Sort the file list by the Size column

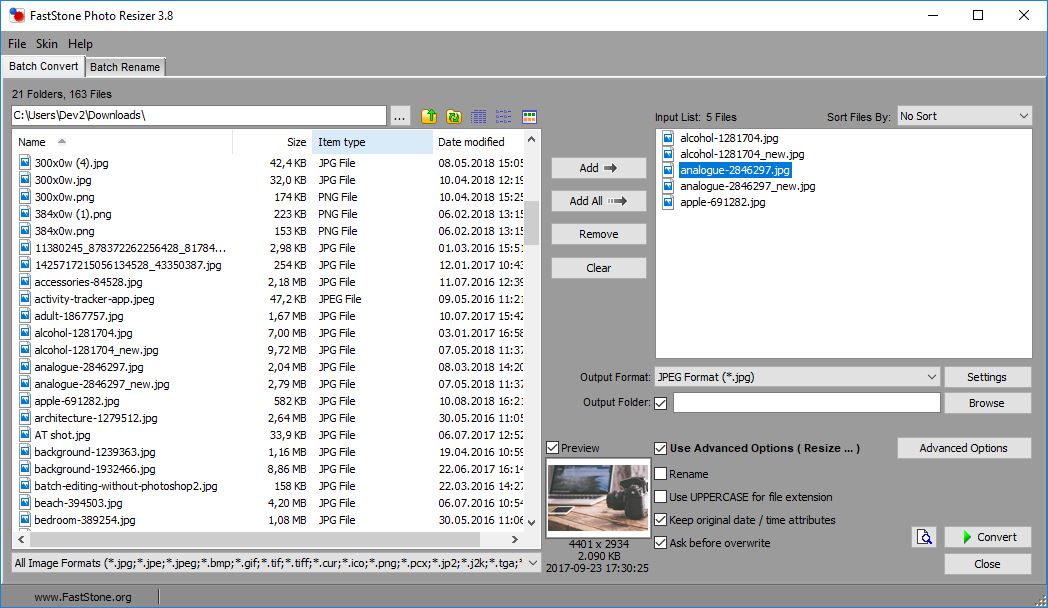pos(272,142)
